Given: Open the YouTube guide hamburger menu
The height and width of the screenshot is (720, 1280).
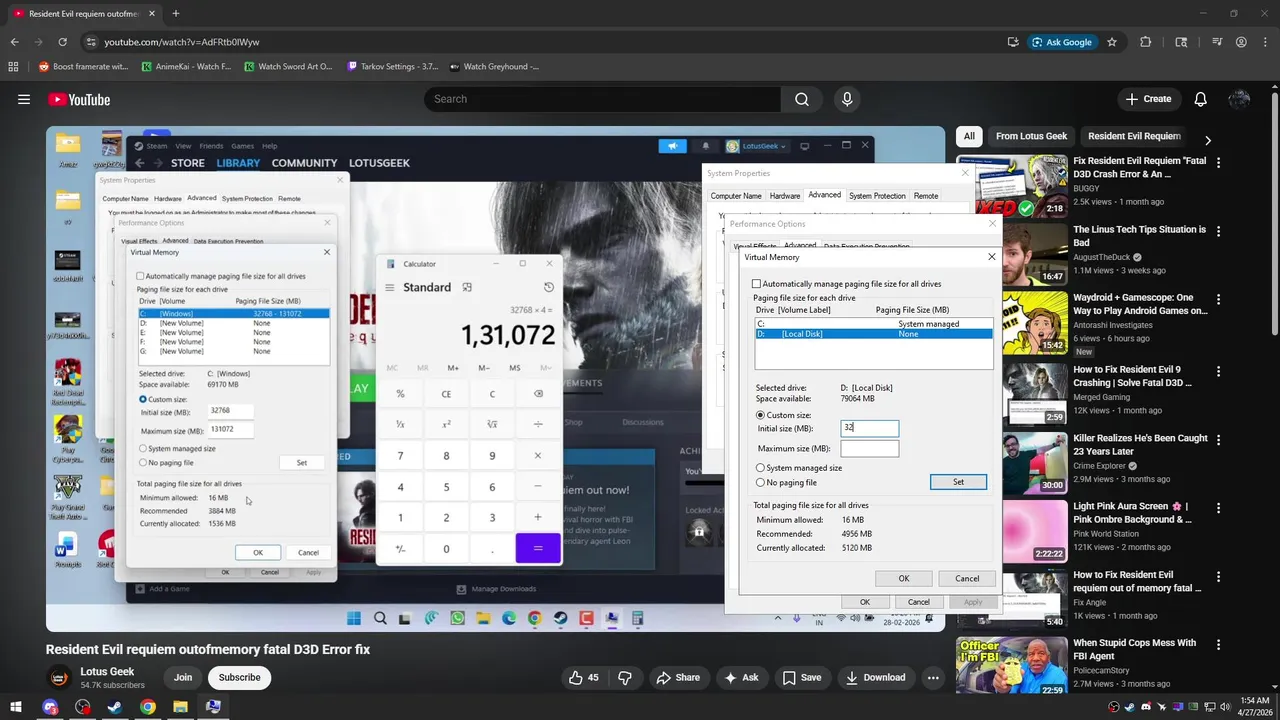Looking at the screenshot, I should 24,99.
